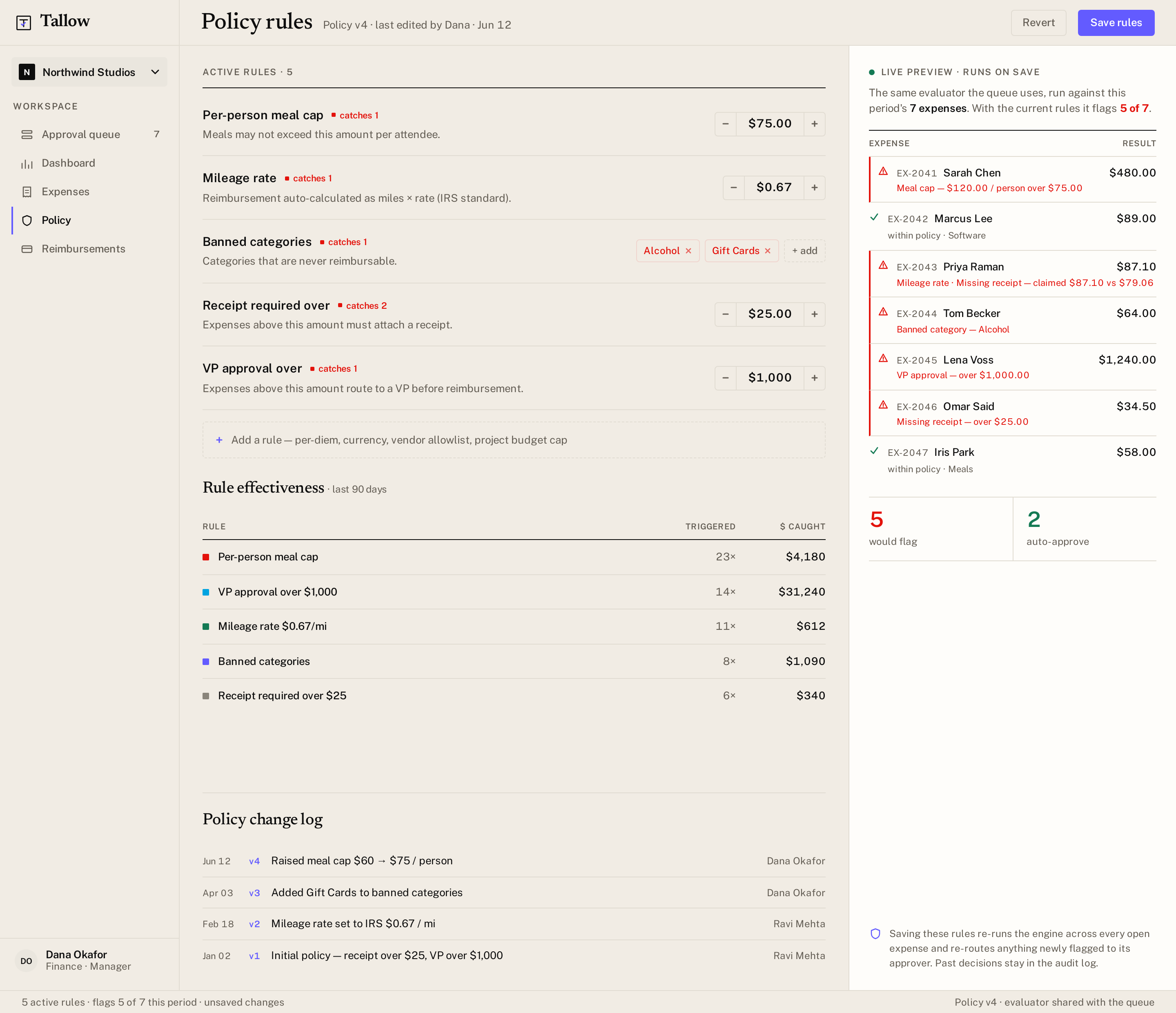The width and height of the screenshot is (1176, 1013).
Task: Decrease the receipt required threshold
Action: pos(725,314)
